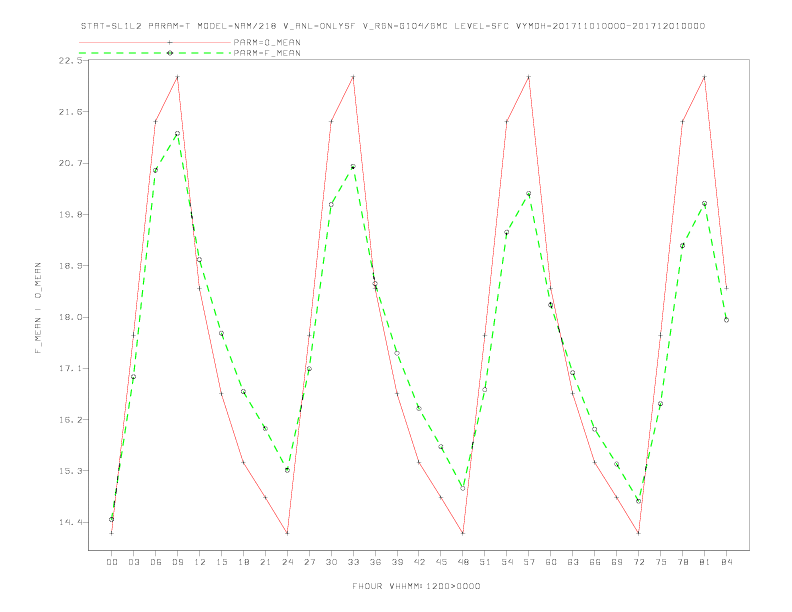Select the F_MEAN circle data point at hour 33
Image resolution: width=792 pixels, height=612 pixels.
tap(353, 167)
